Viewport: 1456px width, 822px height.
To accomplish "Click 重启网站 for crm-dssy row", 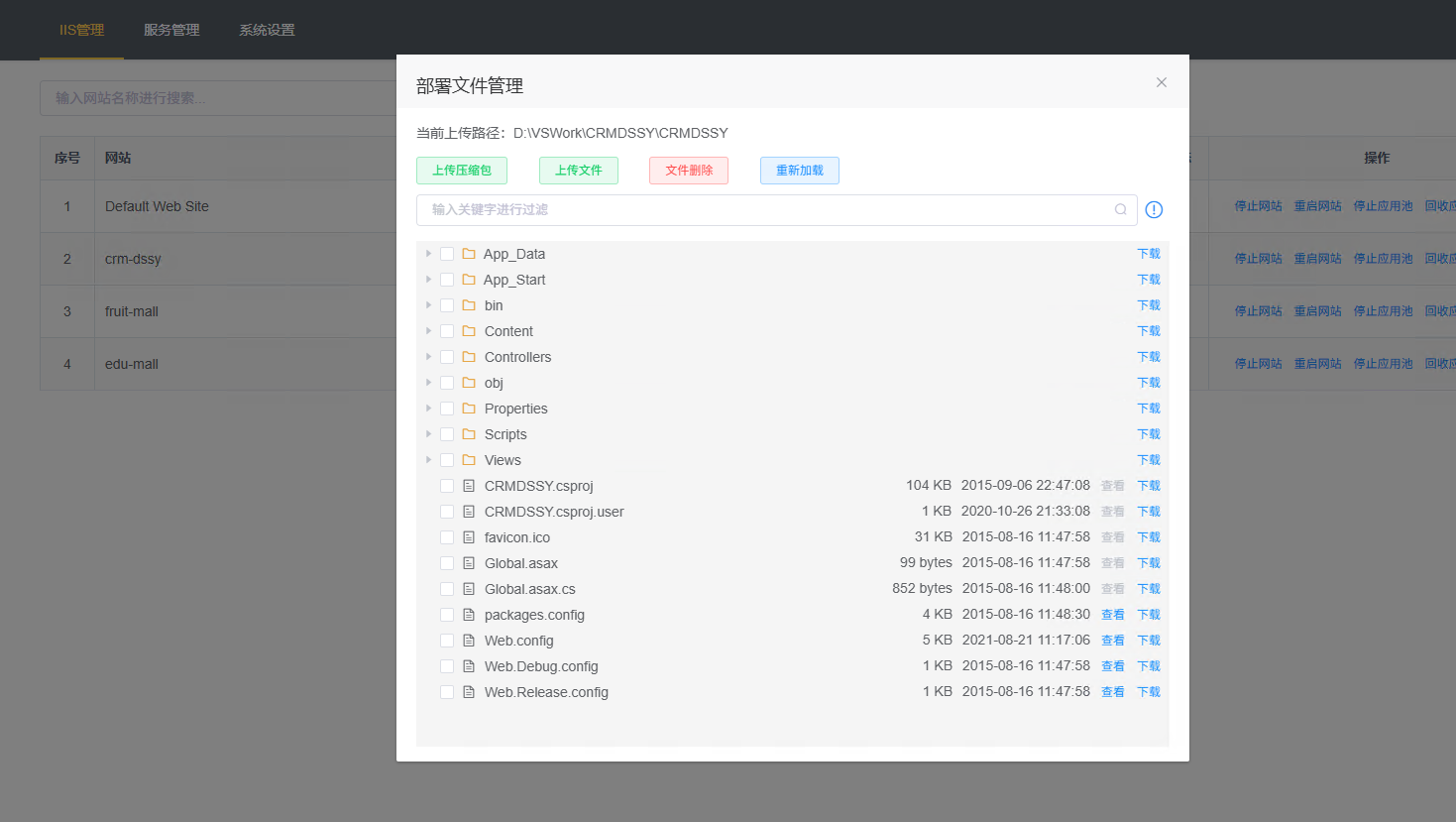I will tap(1317, 259).
